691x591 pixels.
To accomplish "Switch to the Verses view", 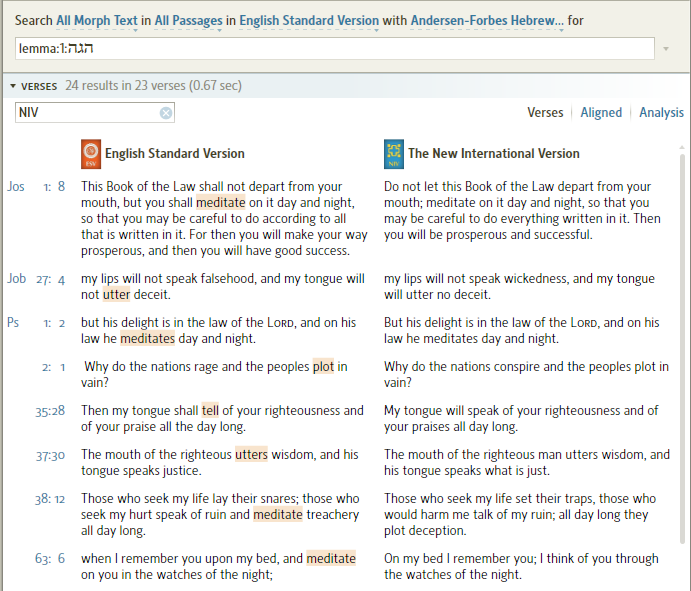I will coord(545,113).
